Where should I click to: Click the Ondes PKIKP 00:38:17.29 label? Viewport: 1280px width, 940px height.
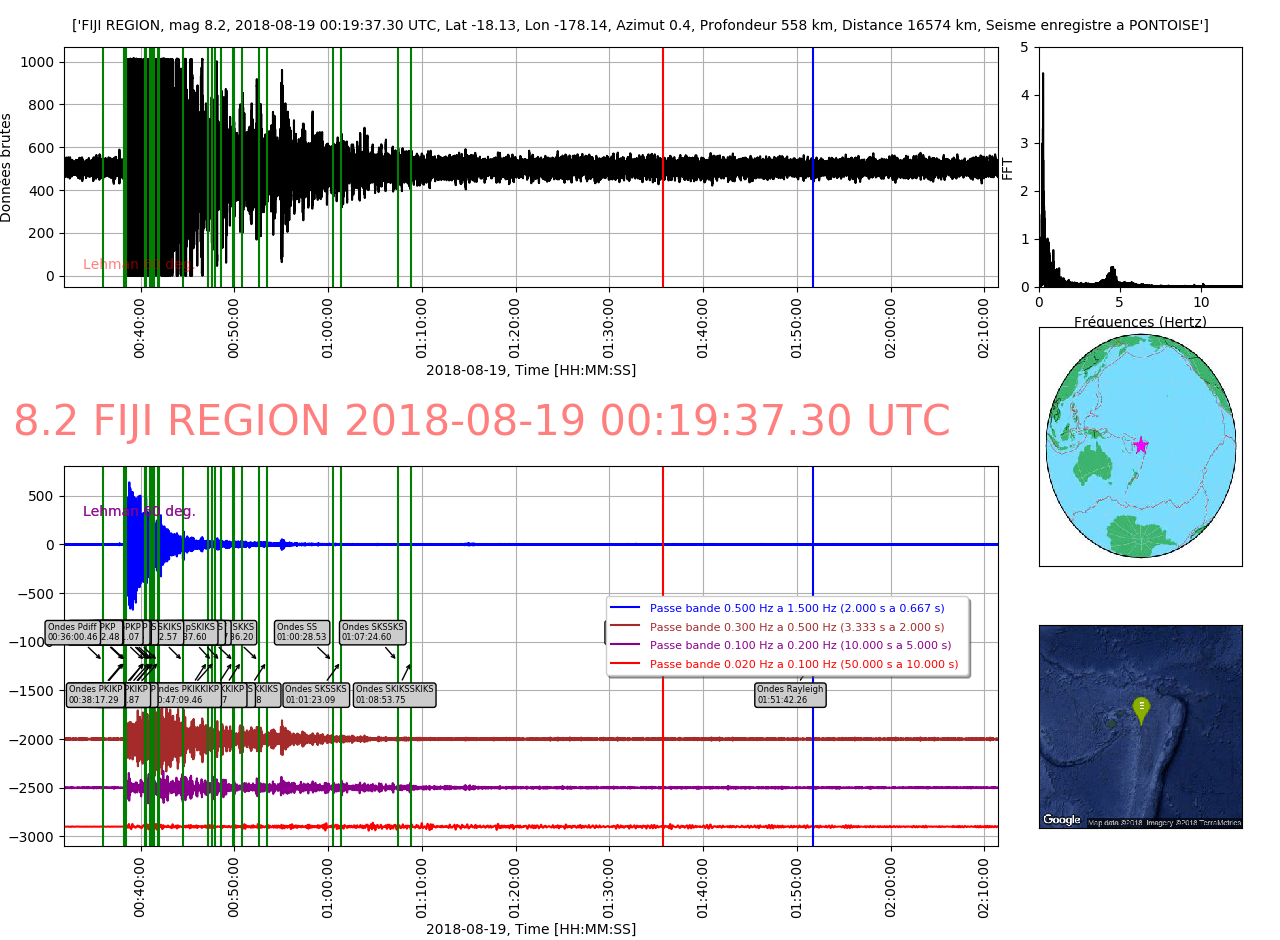point(94,695)
